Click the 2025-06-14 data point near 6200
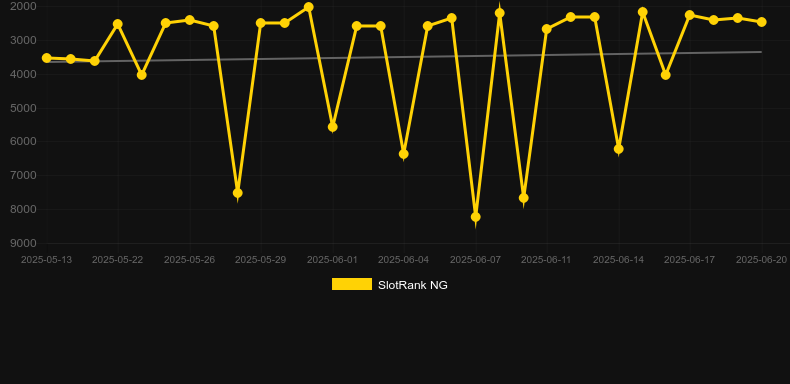The height and width of the screenshot is (384, 790). coord(619,149)
